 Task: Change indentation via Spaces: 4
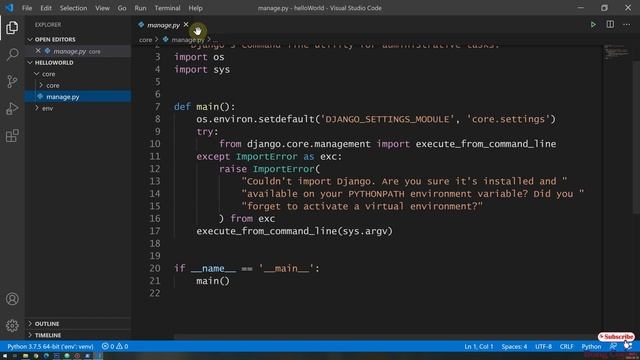514,346
